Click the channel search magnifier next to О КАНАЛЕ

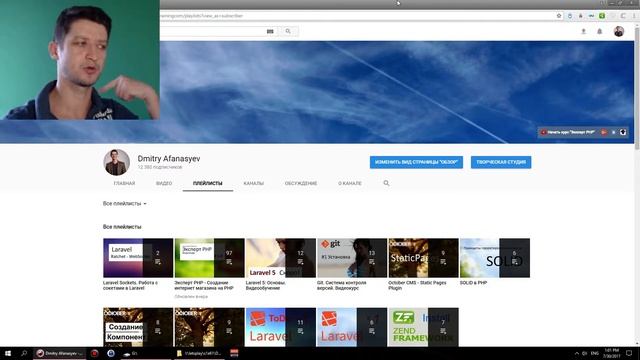click(386, 183)
